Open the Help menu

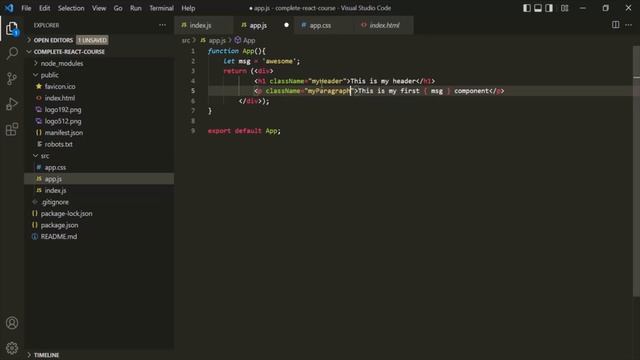tap(188, 8)
